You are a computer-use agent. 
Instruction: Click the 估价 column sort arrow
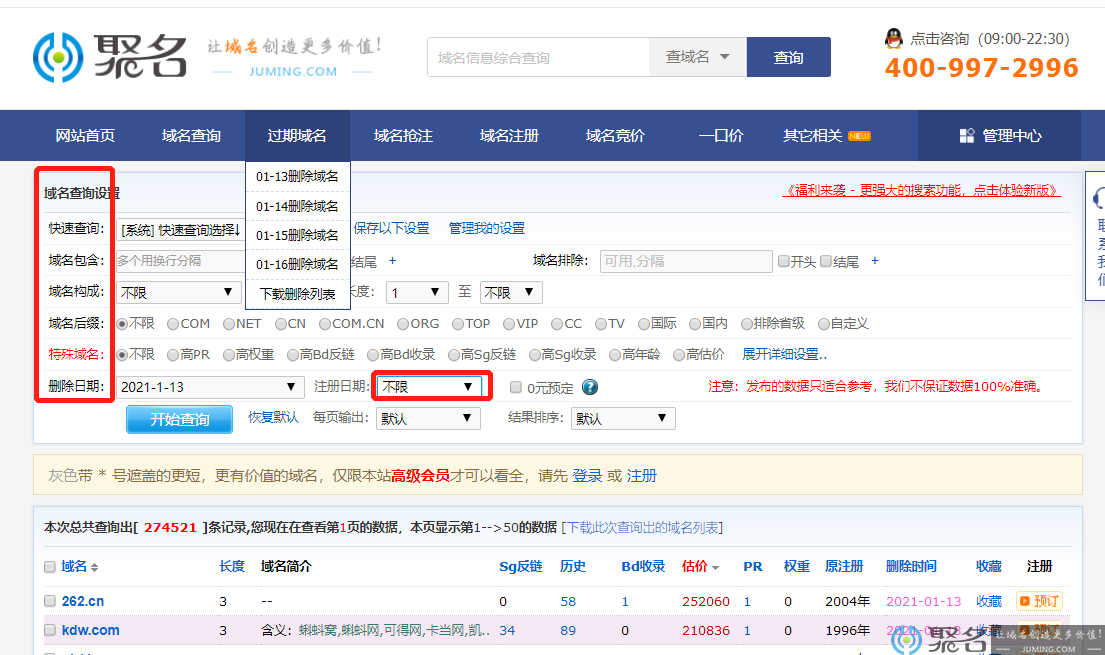715,568
